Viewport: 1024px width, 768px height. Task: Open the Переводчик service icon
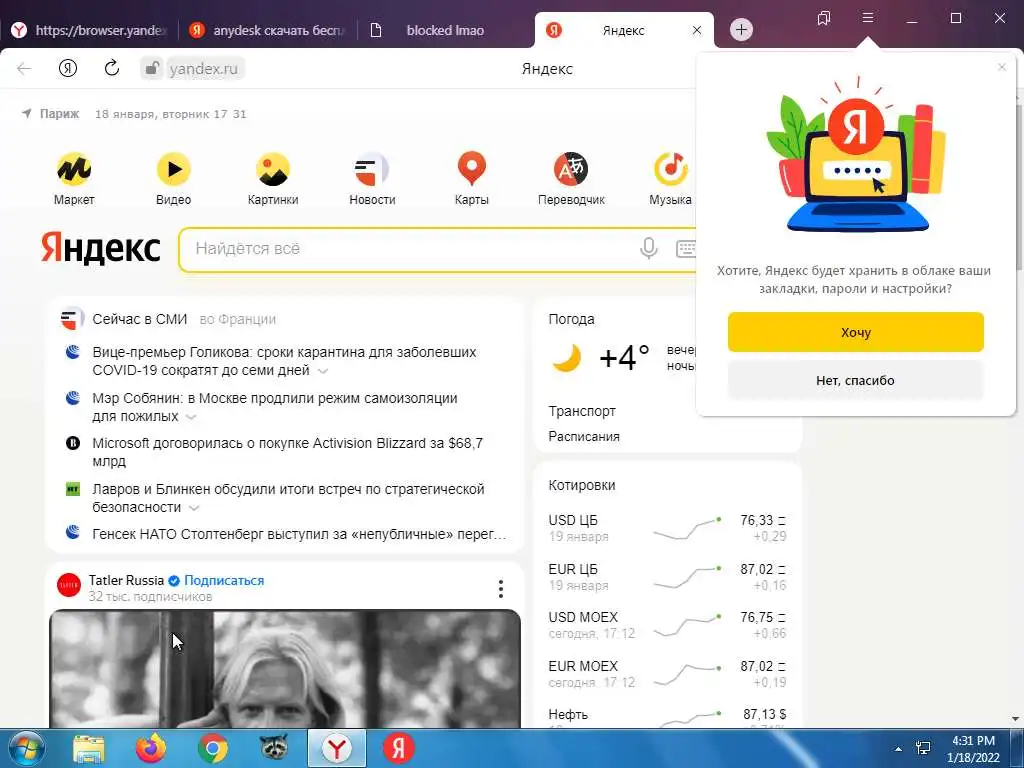point(571,170)
